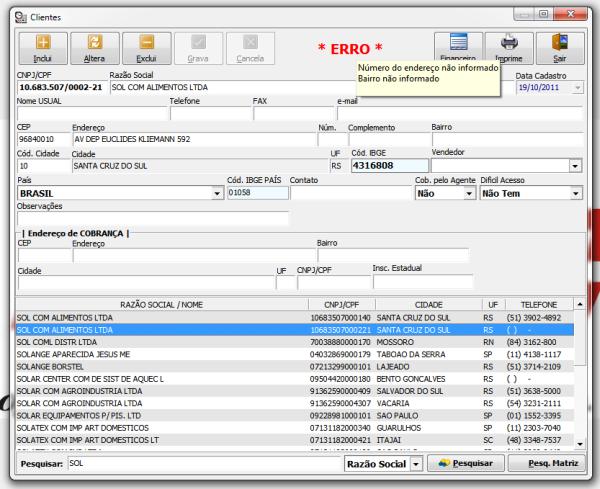Viewport: 600px width, 489px height.
Task: Click the Endereço de COBRANÇA CEP field
Action: click(44, 255)
